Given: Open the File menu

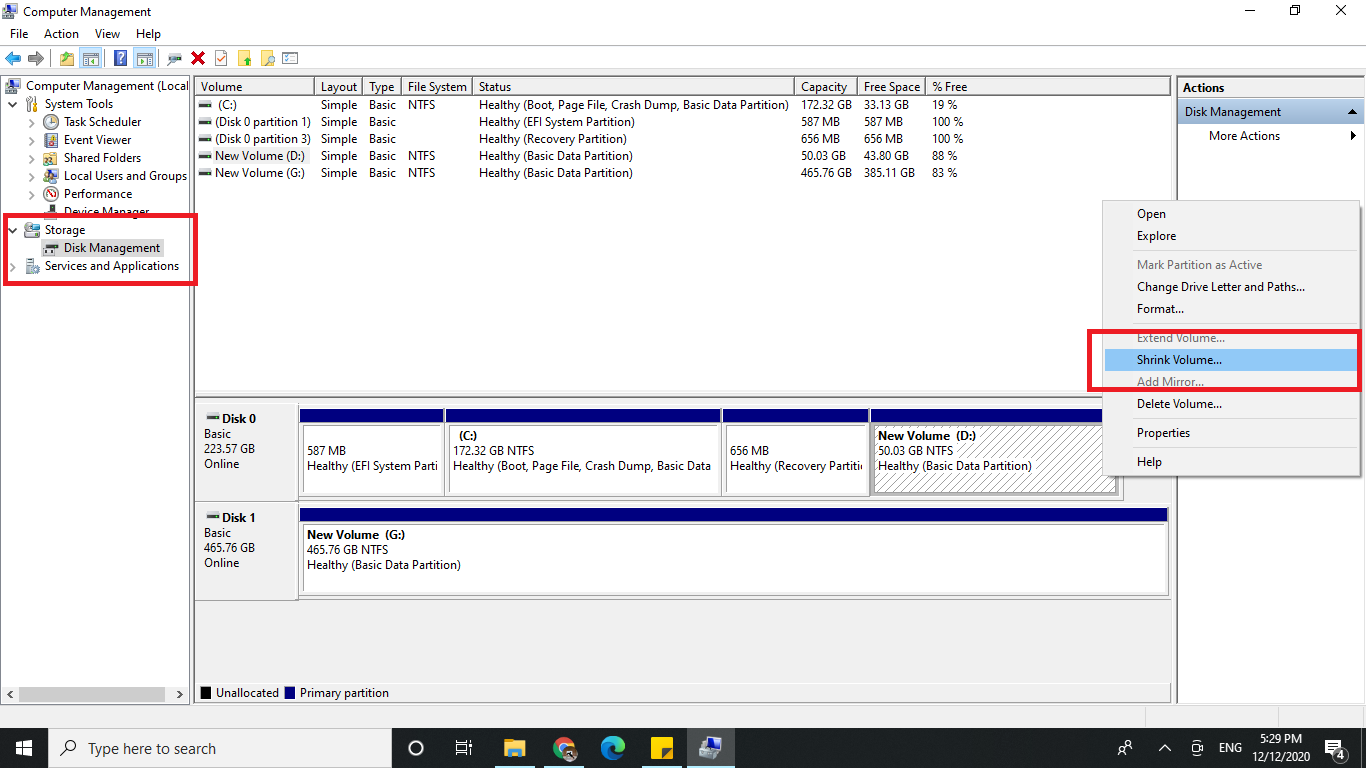Looking at the screenshot, I should click(x=19, y=34).
